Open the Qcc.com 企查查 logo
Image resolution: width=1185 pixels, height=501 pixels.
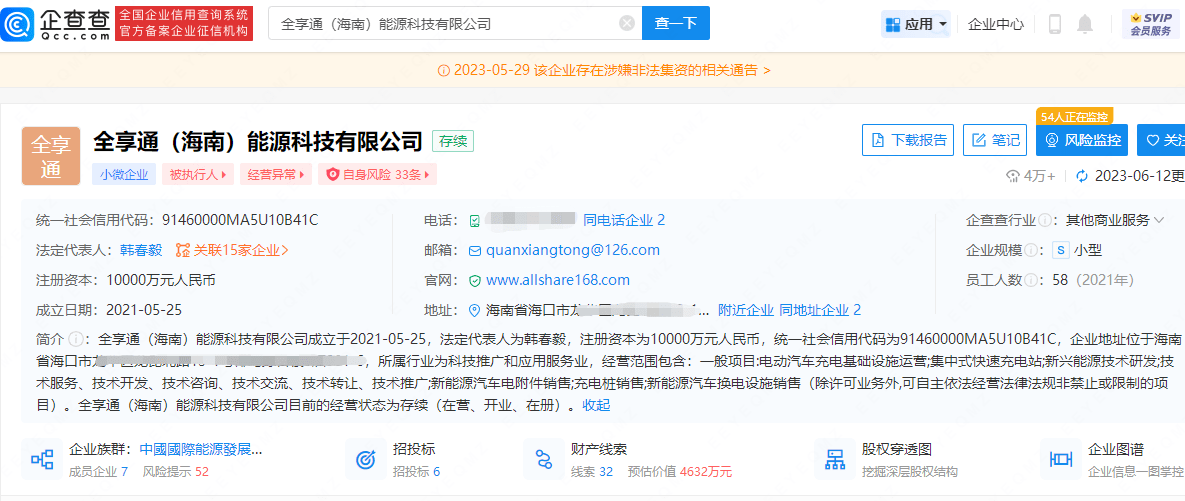point(54,23)
